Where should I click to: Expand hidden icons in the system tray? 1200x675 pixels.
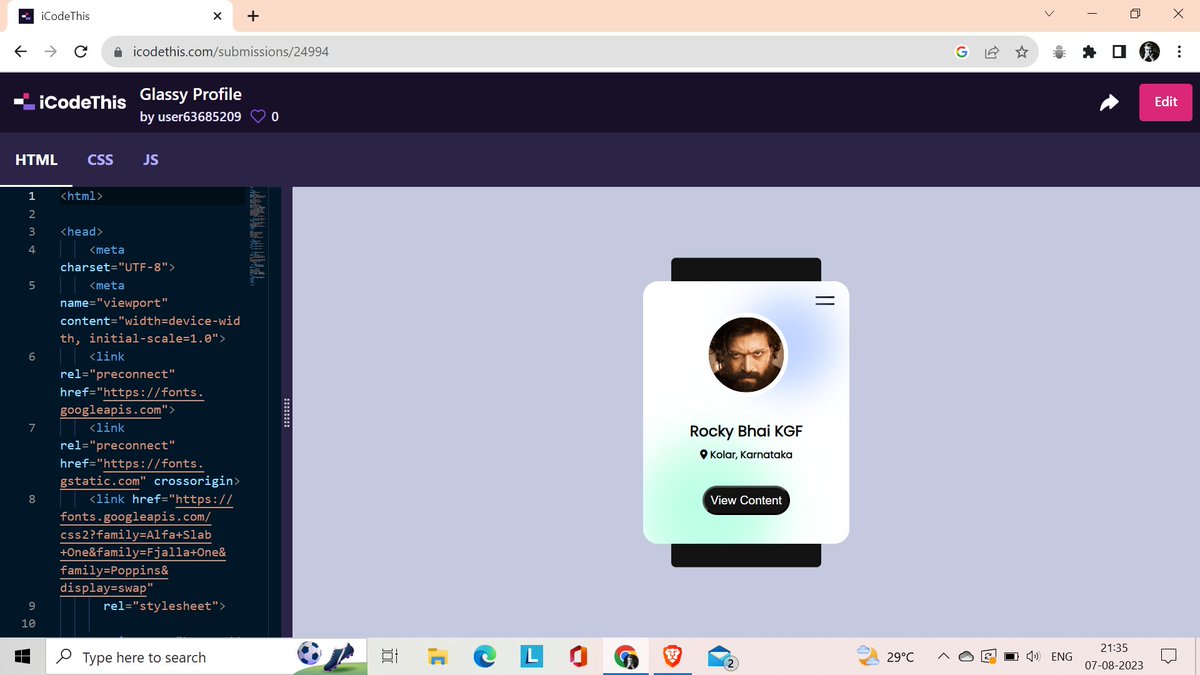[x=942, y=657]
